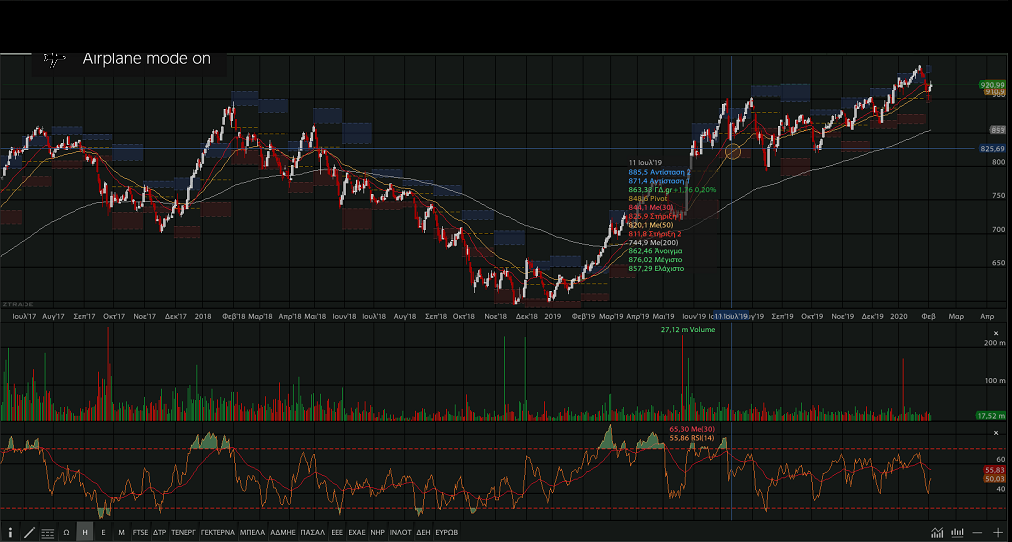Zoom out using the minus icon
Image resolution: width=1012 pixels, height=542 pixels.
(977, 533)
